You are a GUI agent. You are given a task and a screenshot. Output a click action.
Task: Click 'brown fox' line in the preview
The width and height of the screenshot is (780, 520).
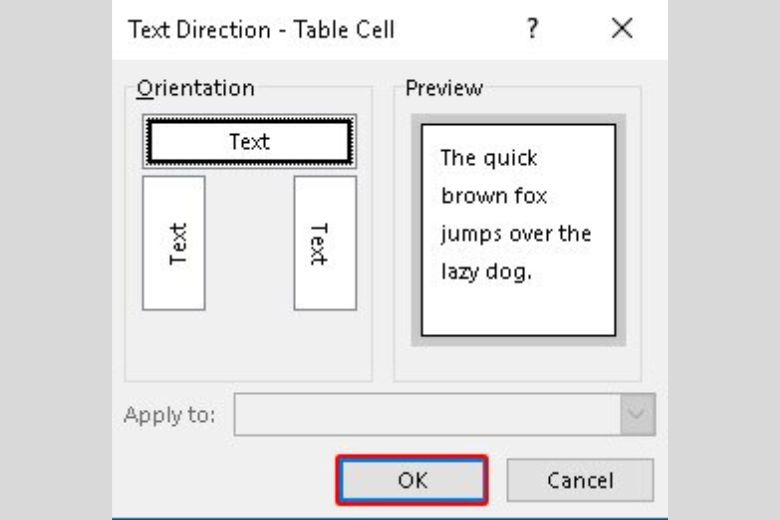[x=494, y=196]
